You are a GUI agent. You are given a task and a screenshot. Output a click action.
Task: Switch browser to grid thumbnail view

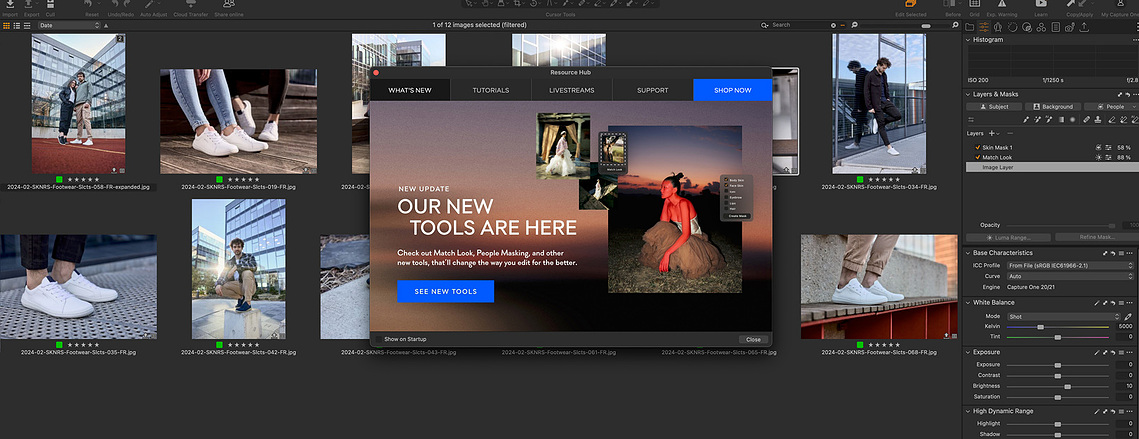coord(7,25)
